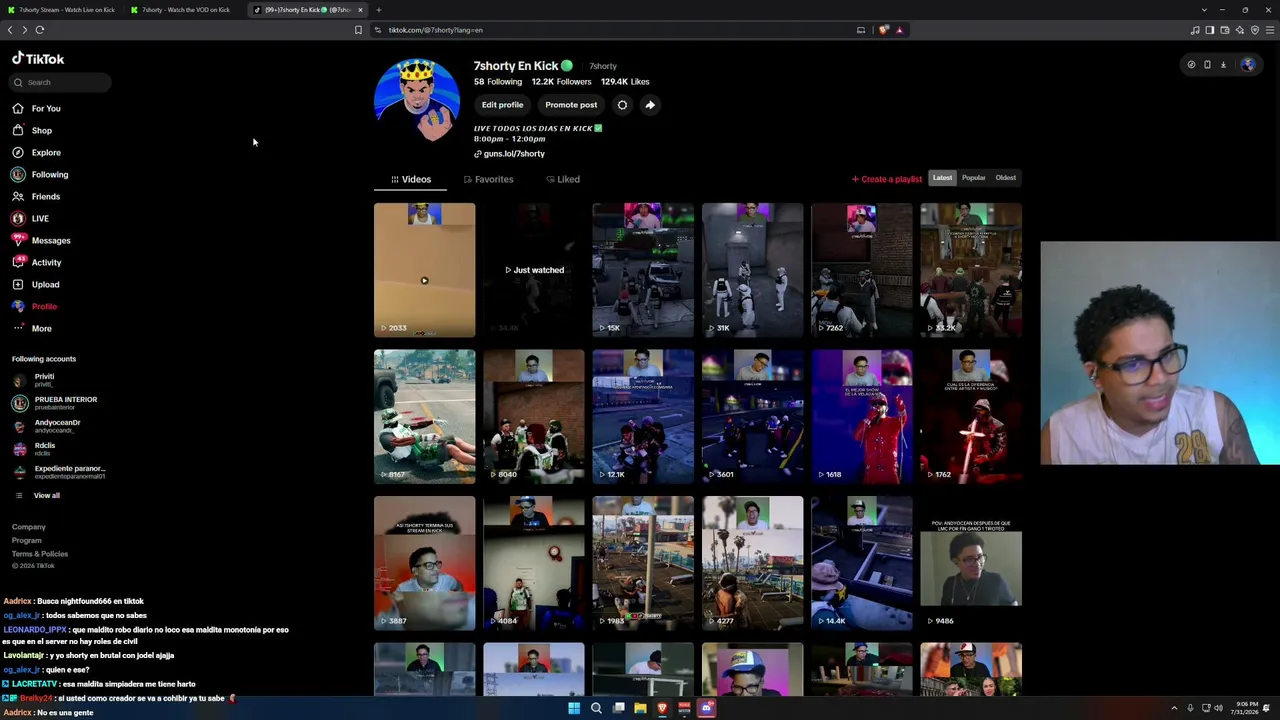1280x720 pixels.
Task: Expand Terms & Policies footer section
Action: coord(40,554)
